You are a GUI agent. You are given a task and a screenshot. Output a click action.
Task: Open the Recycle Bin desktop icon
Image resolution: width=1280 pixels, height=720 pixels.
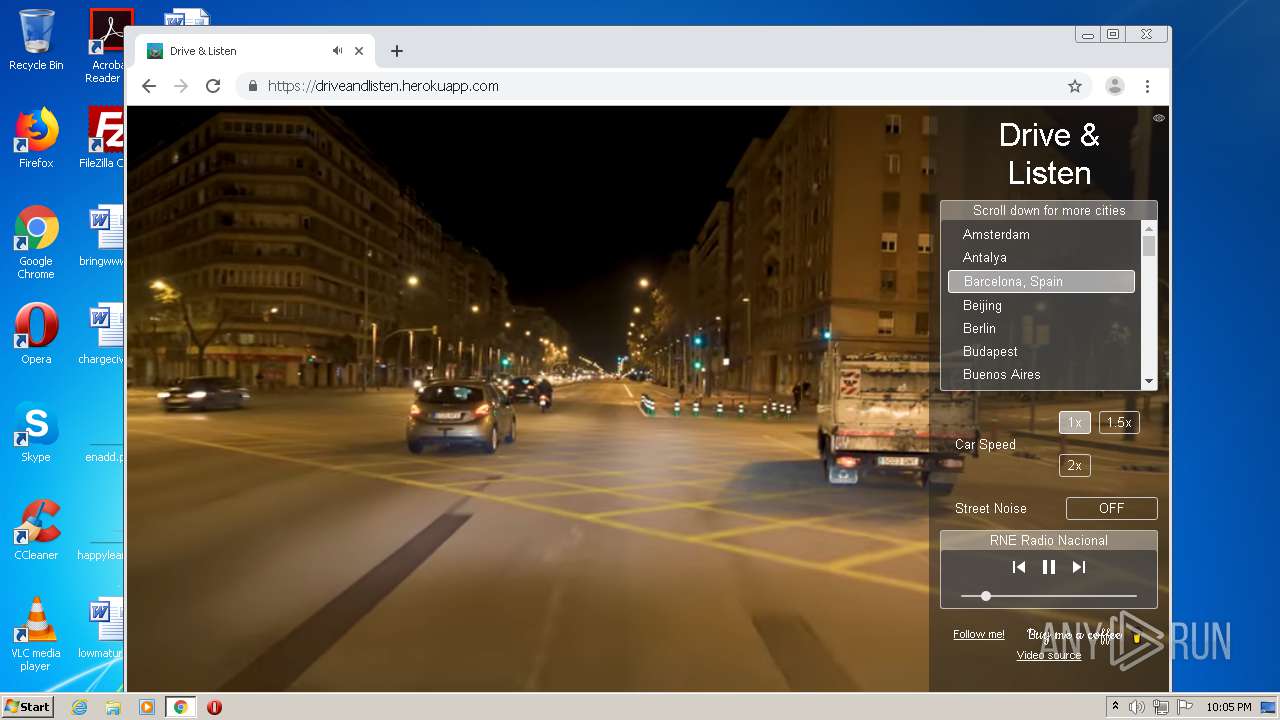click(x=36, y=40)
